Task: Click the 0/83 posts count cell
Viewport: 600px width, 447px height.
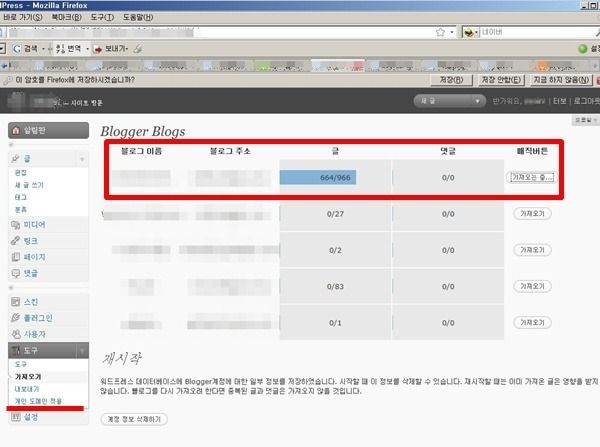Action: 335,286
